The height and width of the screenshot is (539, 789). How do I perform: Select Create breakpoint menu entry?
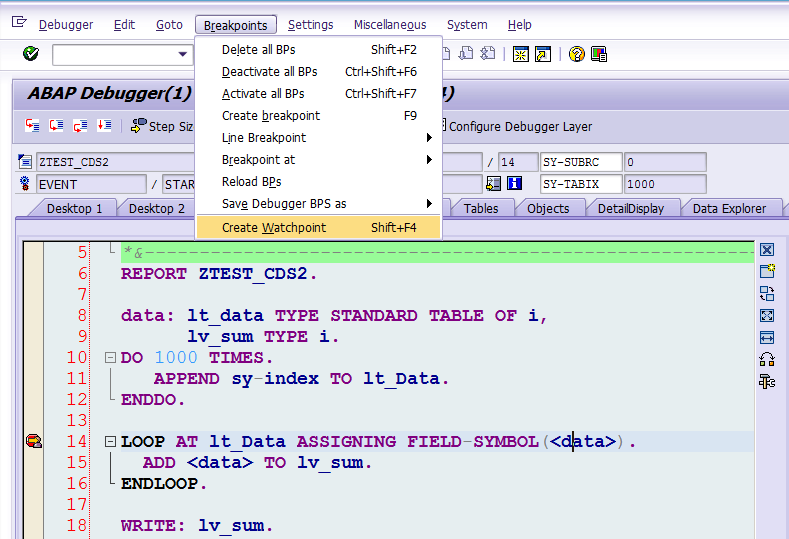[x=319, y=116]
